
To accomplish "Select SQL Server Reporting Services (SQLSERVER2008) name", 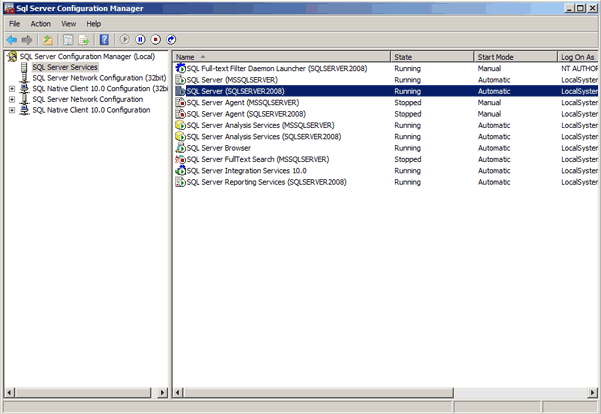I will click(x=266, y=182).
